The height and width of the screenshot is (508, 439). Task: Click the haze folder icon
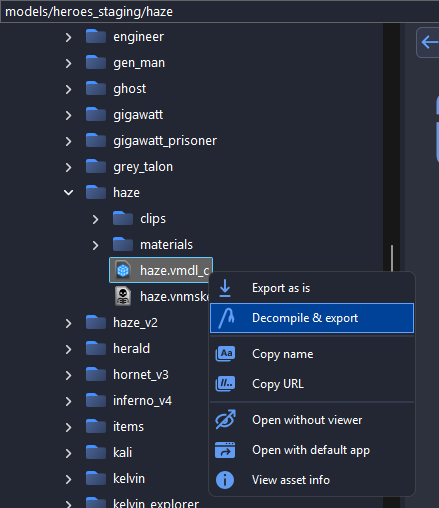coord(96,192)
